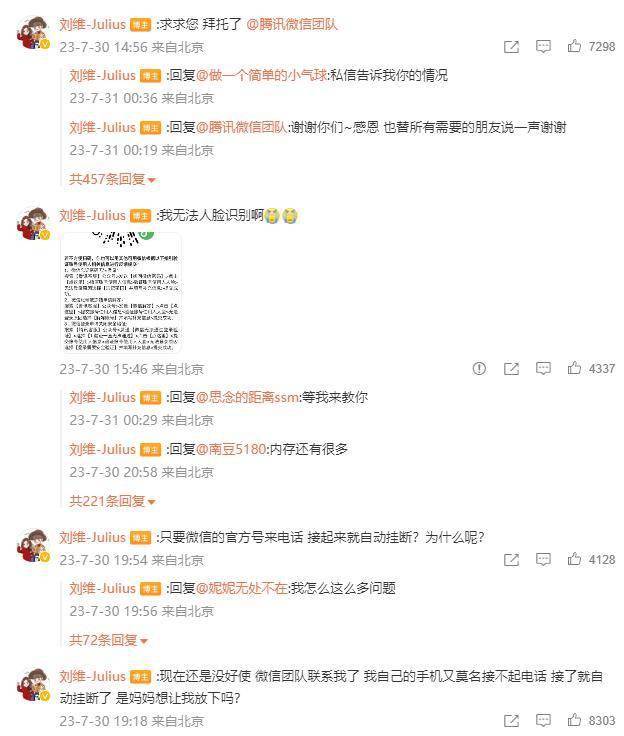Open @南豆5180 user link
624x736 pixels.
231,449
